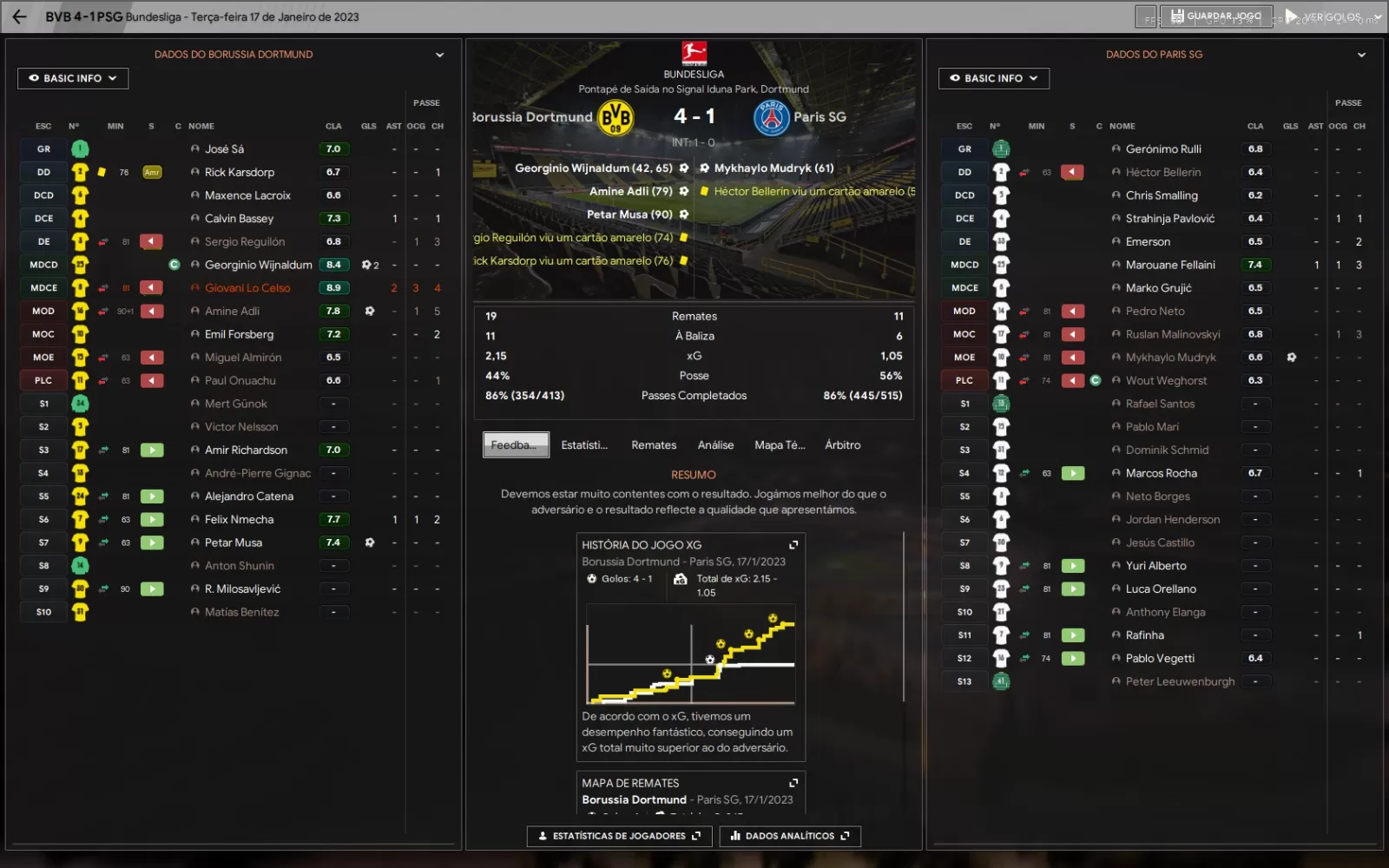Click the Paris SG club crest
Image resolution: width=1389 pixels, height=868 pixels.
tap(771, 117)
